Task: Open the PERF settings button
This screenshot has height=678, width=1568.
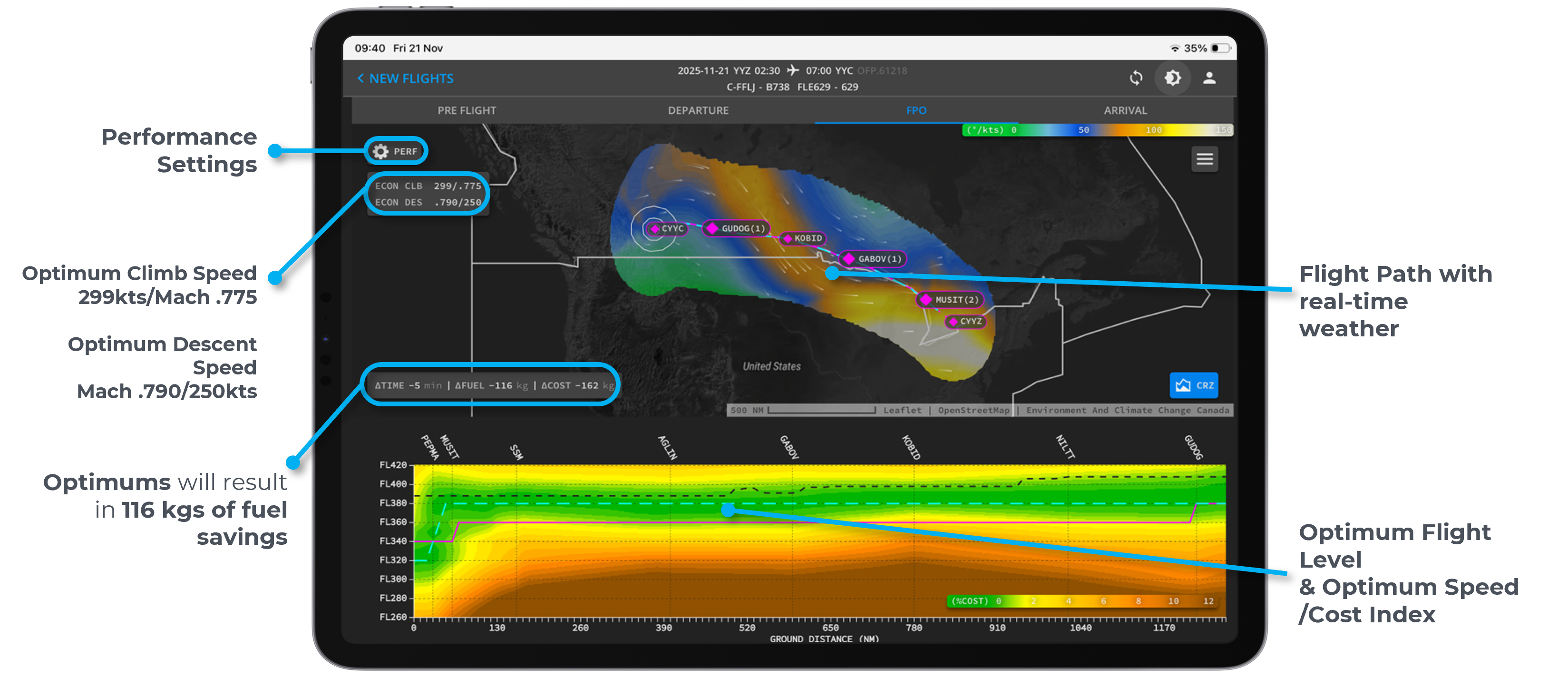Action: (396, 151)
